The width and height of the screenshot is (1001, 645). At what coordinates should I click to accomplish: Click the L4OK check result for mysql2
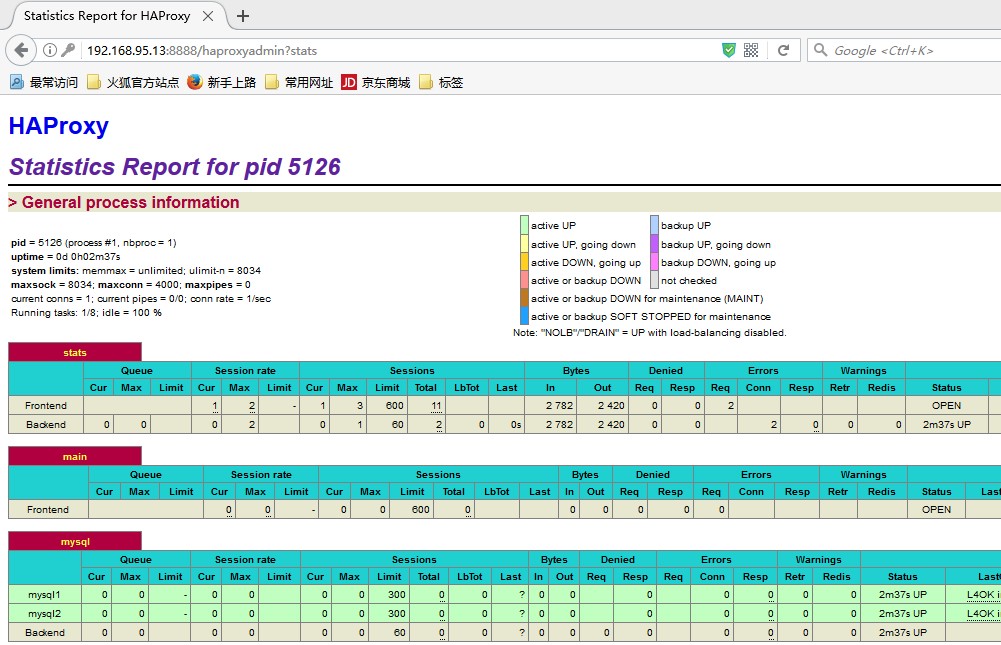pyautogui.click(x=983, y=614)
